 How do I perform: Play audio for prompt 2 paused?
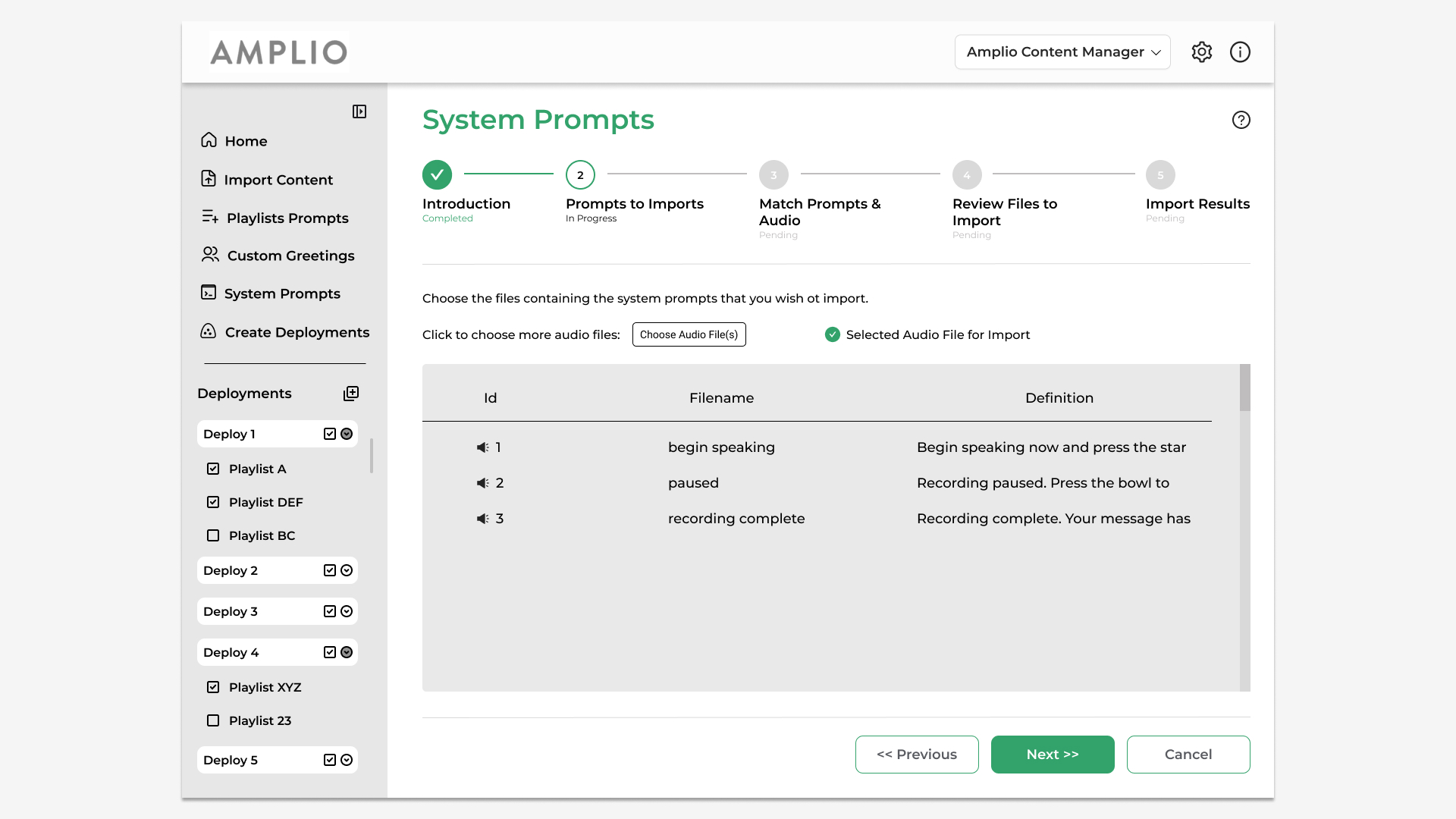[482, 483]
